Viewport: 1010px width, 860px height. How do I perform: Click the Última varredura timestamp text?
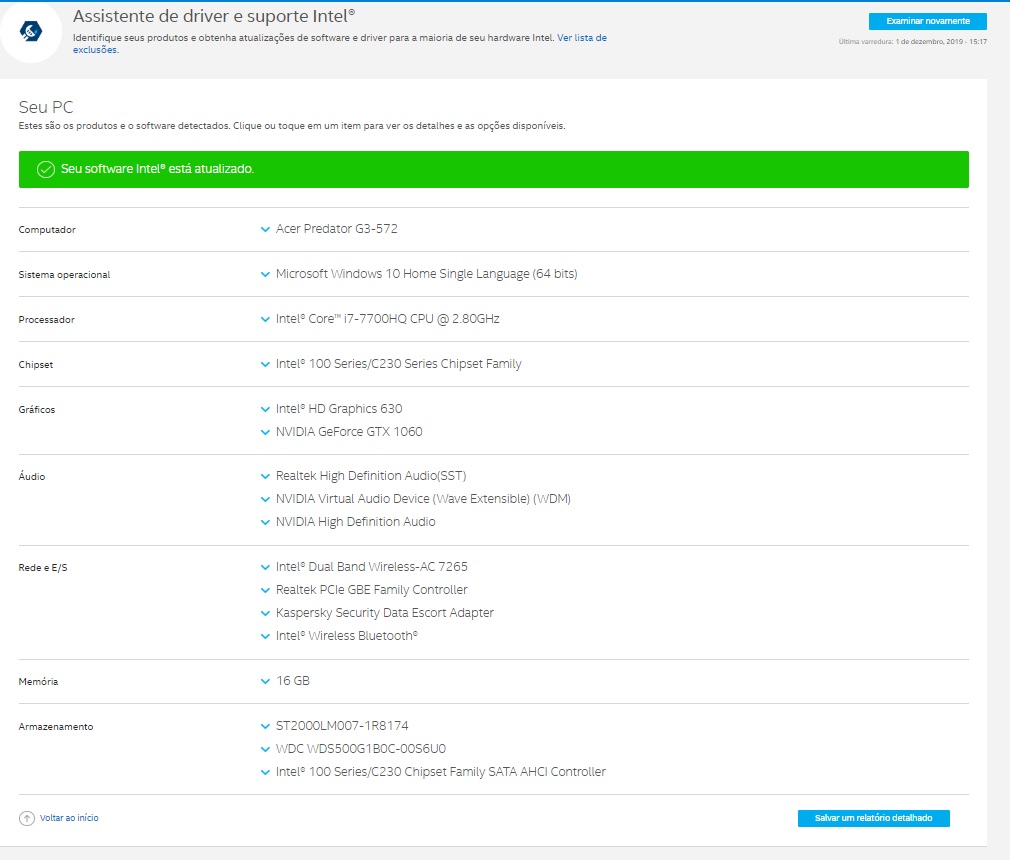913,42
